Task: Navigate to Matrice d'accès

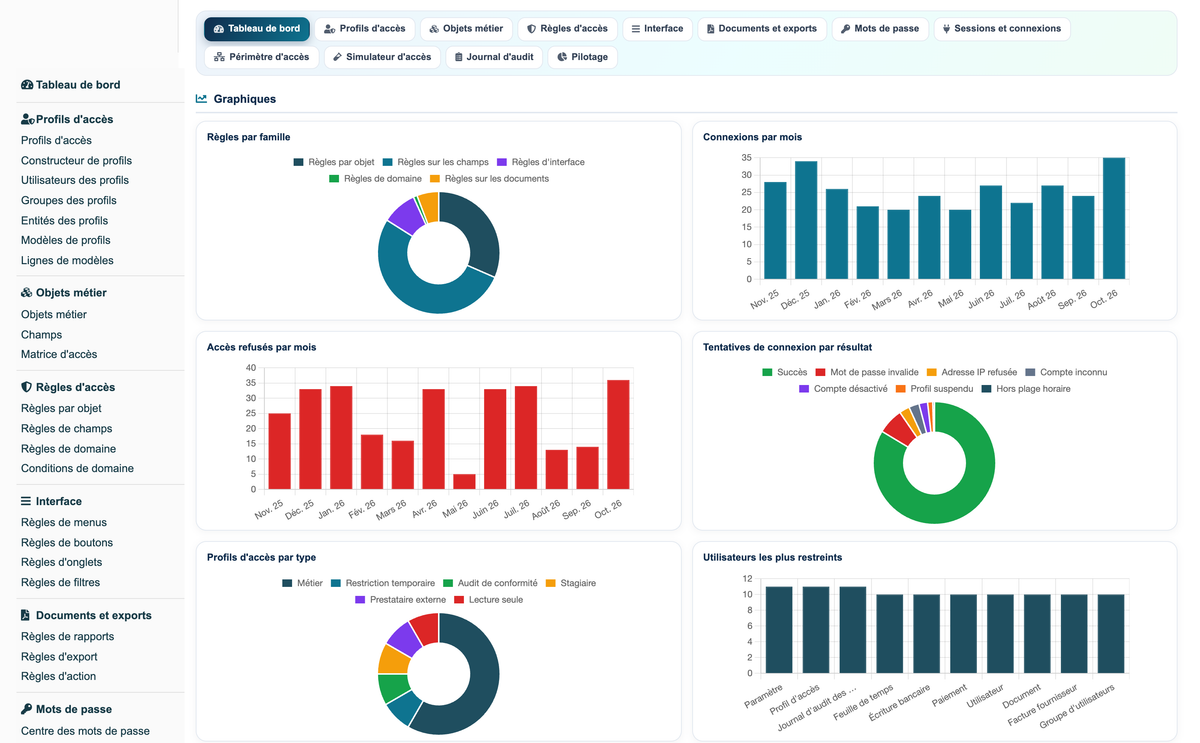Action: tap(59, 355)
